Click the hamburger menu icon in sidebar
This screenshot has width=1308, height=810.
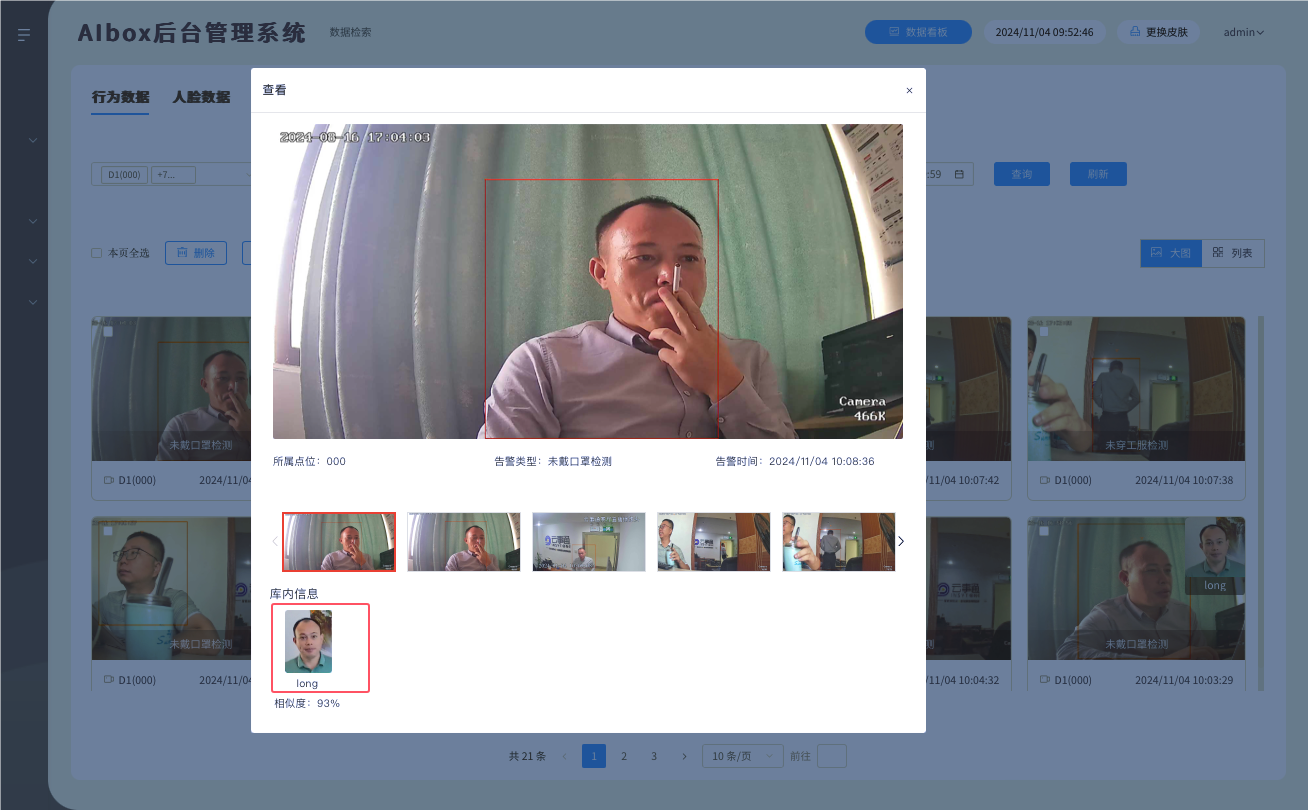(24, 35)
